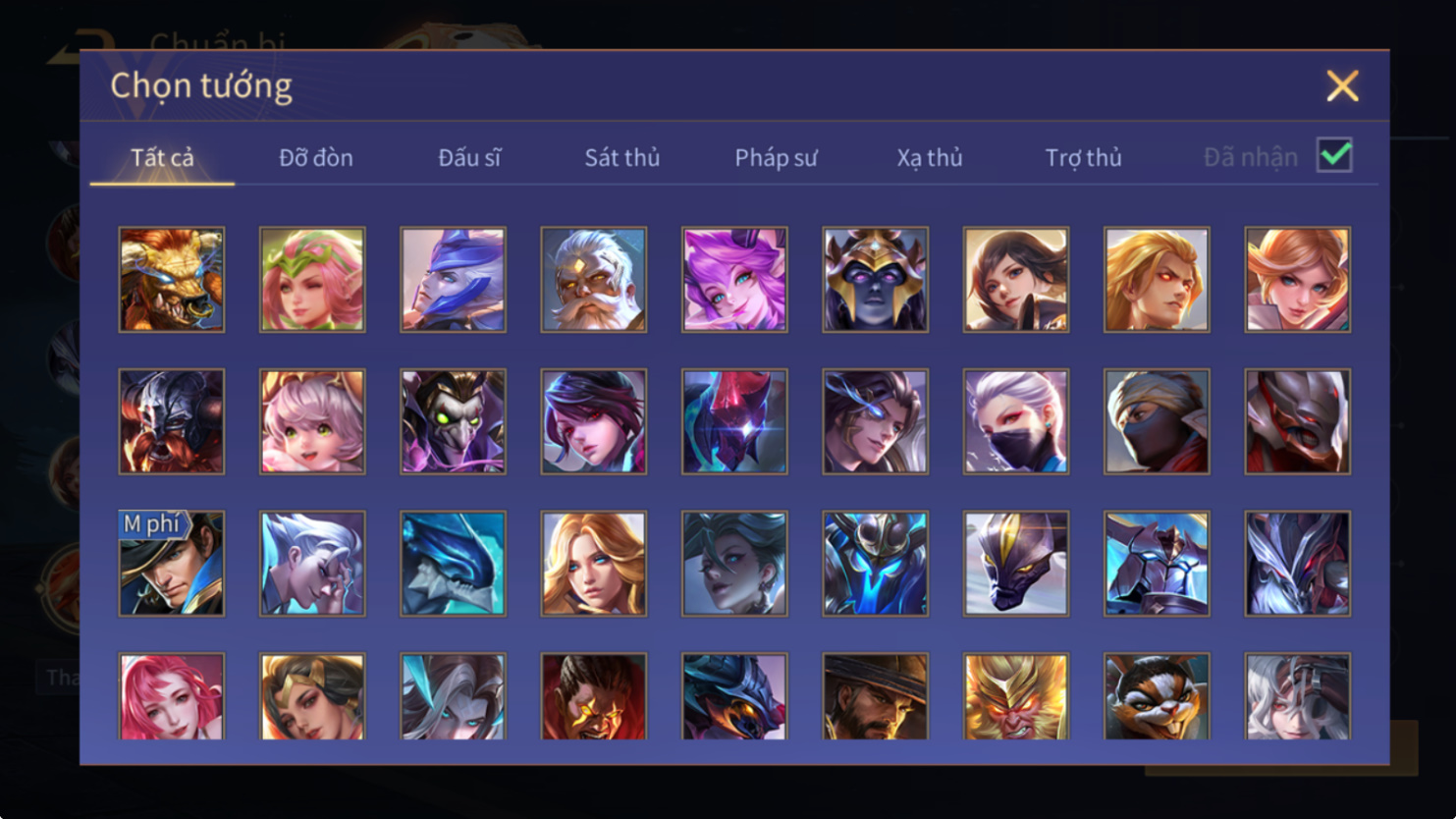Filter heroes by 'Pháp sư' tab

(776, 157)
